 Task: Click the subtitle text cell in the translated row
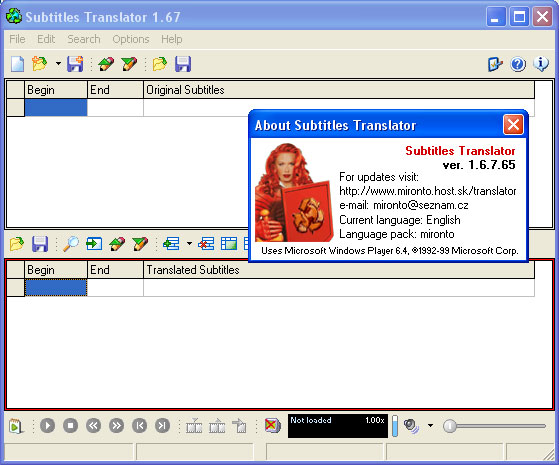tap(339, 288)
